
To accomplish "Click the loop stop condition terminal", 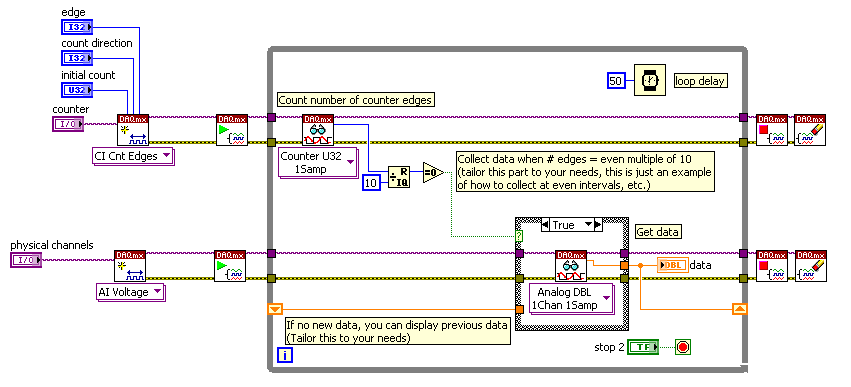I will tap(683, 347).
